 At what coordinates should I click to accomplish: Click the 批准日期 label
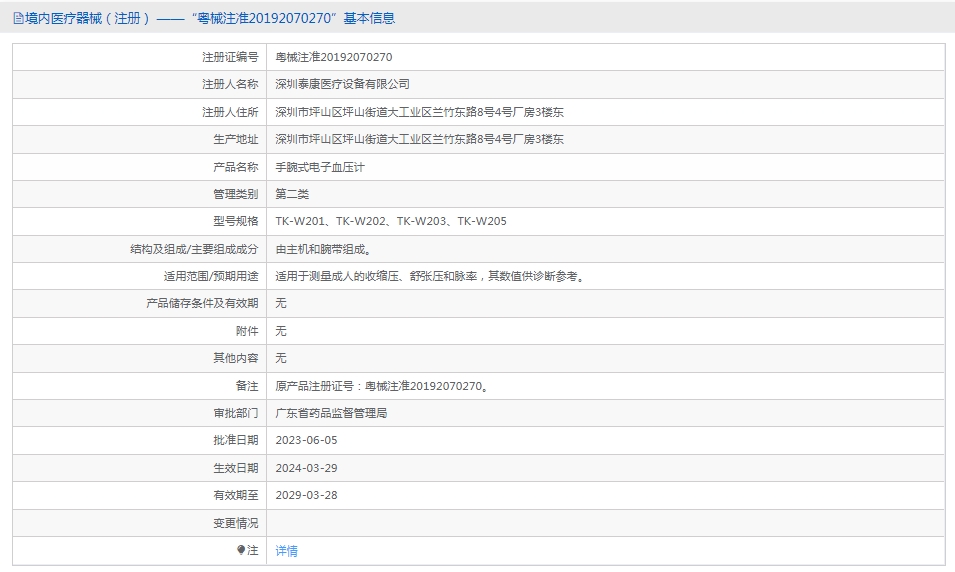tap(236, 440)
